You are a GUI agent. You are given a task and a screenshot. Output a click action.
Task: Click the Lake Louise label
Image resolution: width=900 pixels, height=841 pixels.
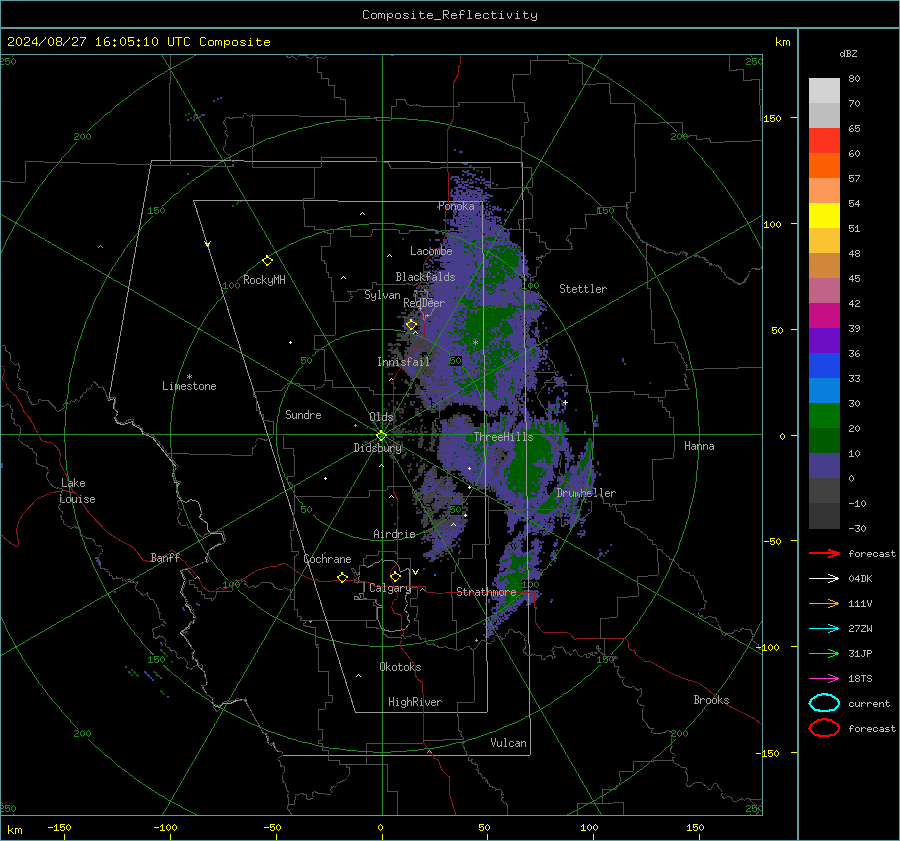pos(77,491)
